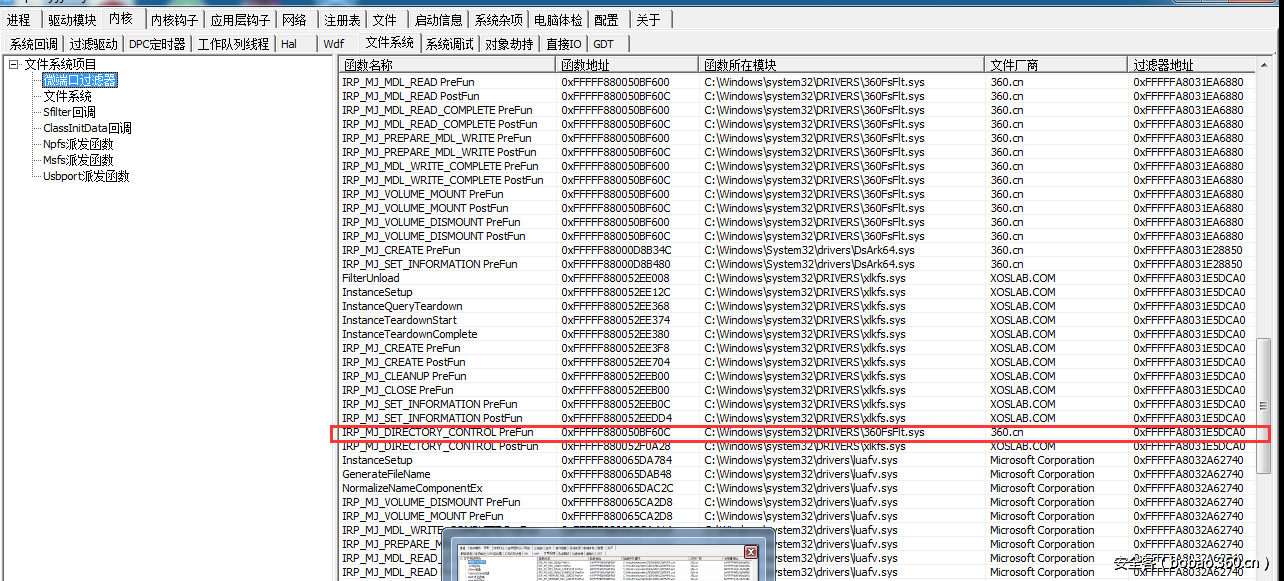Open the 驱动模块 tab
1284x581 pixels.
point(72,20)
